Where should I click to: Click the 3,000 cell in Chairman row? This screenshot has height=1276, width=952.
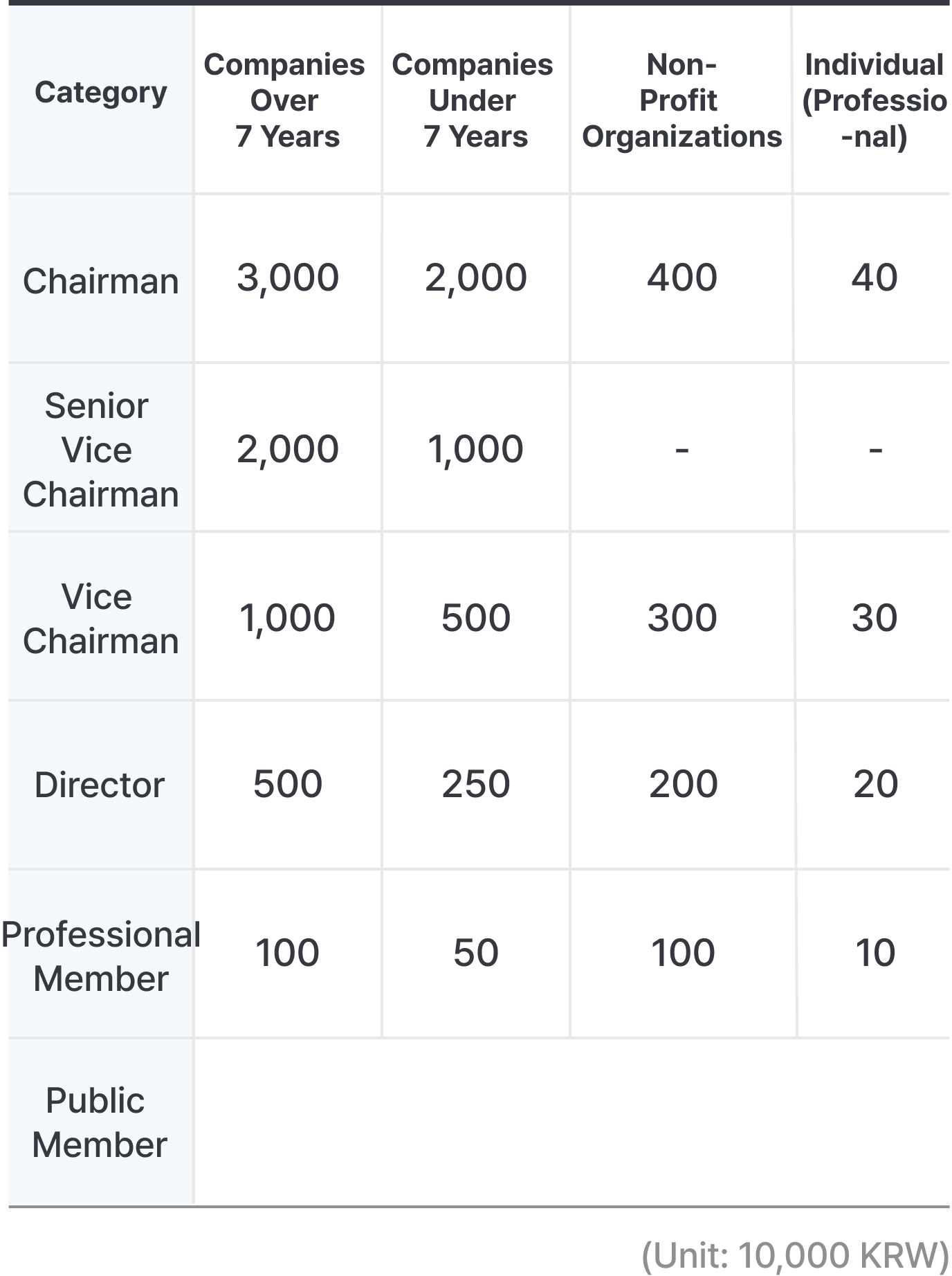[288, 277]
